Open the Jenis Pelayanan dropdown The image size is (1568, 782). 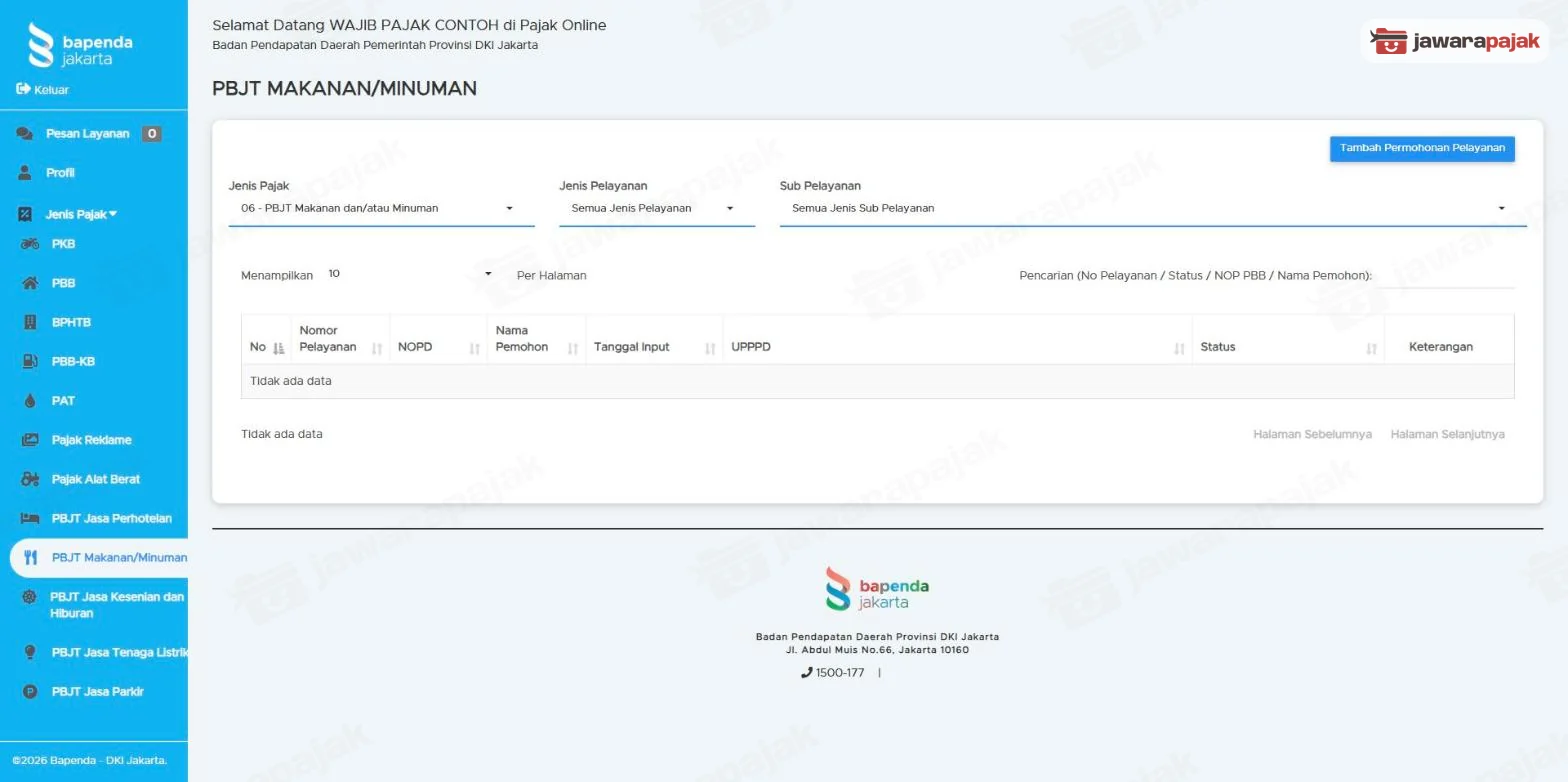tap(657, 209)
